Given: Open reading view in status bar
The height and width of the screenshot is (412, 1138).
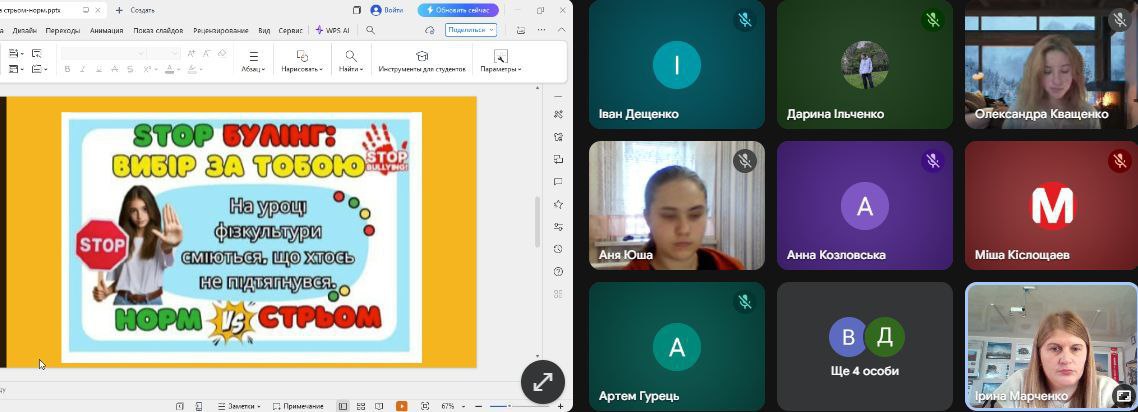Looking at the screenshot, I should tap(377, 406).
